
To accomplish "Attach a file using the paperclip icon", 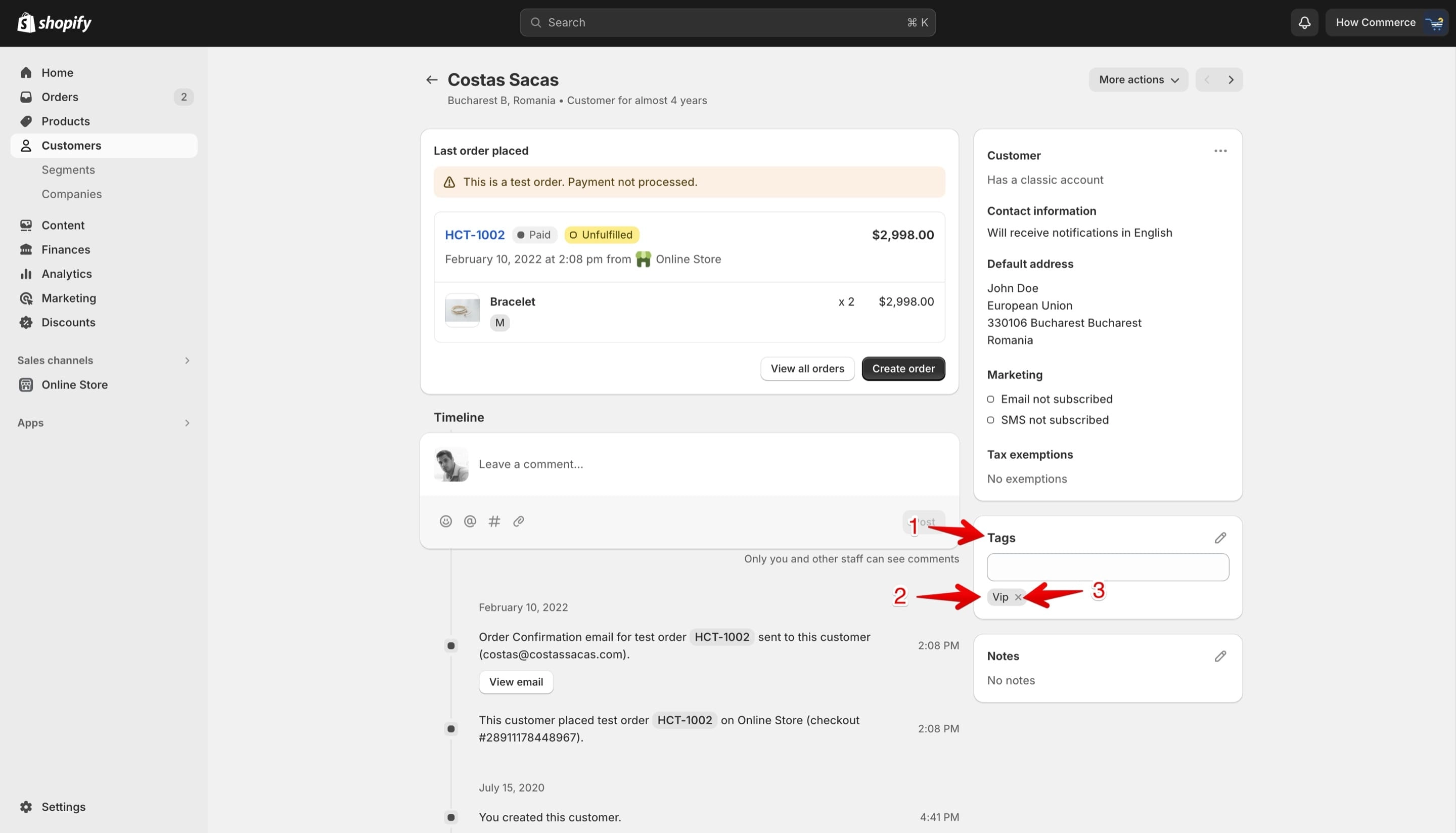I will click(x=519, y=521).
